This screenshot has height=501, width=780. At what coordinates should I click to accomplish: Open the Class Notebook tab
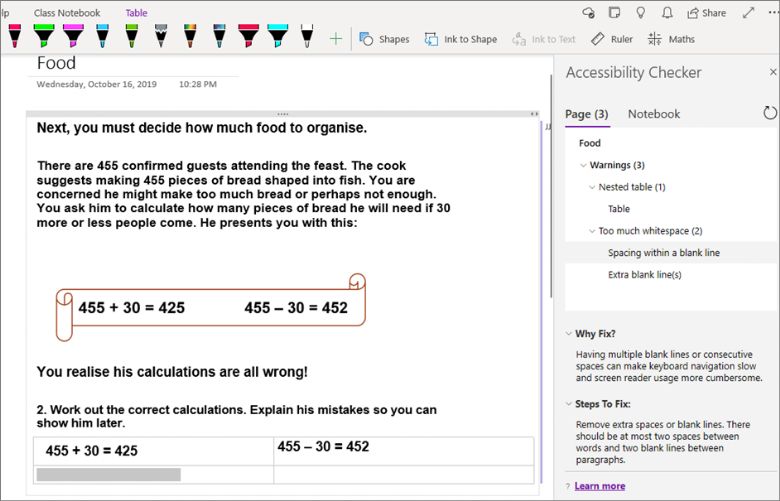click(67, 13)
